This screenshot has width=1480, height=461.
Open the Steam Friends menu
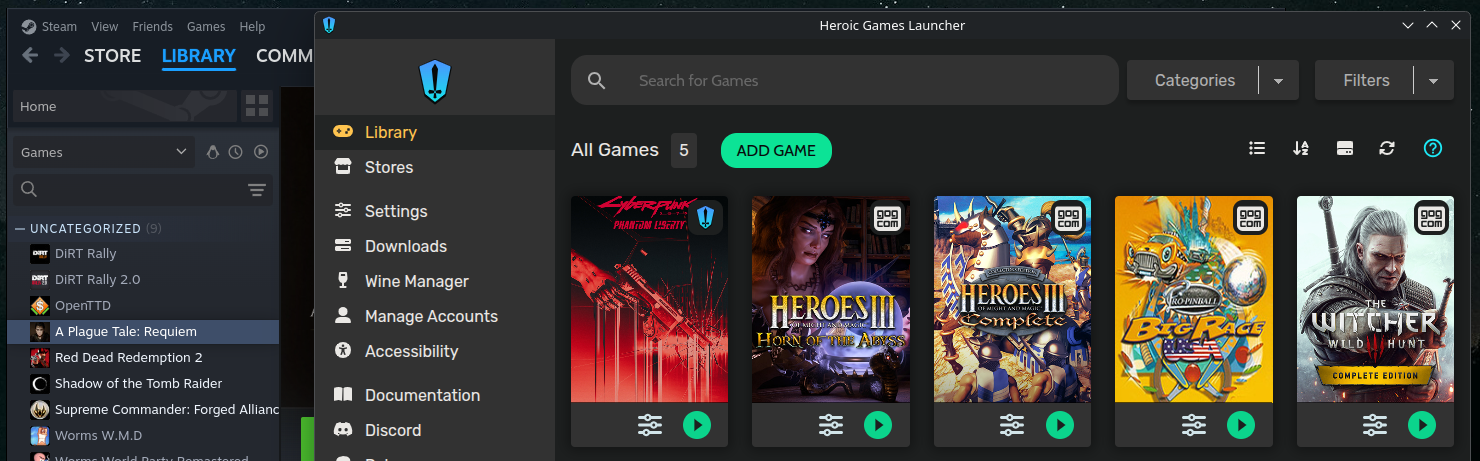click(152, 26)
